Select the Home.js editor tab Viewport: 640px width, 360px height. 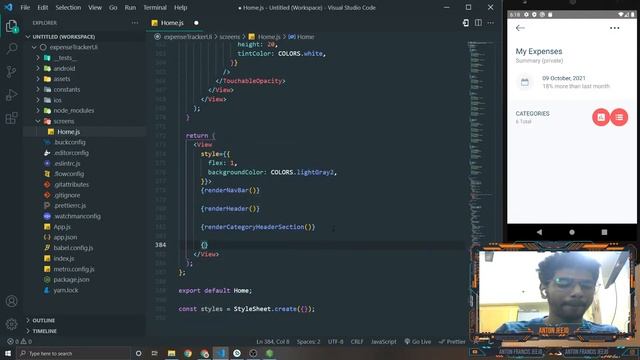(x=175, y=23)
